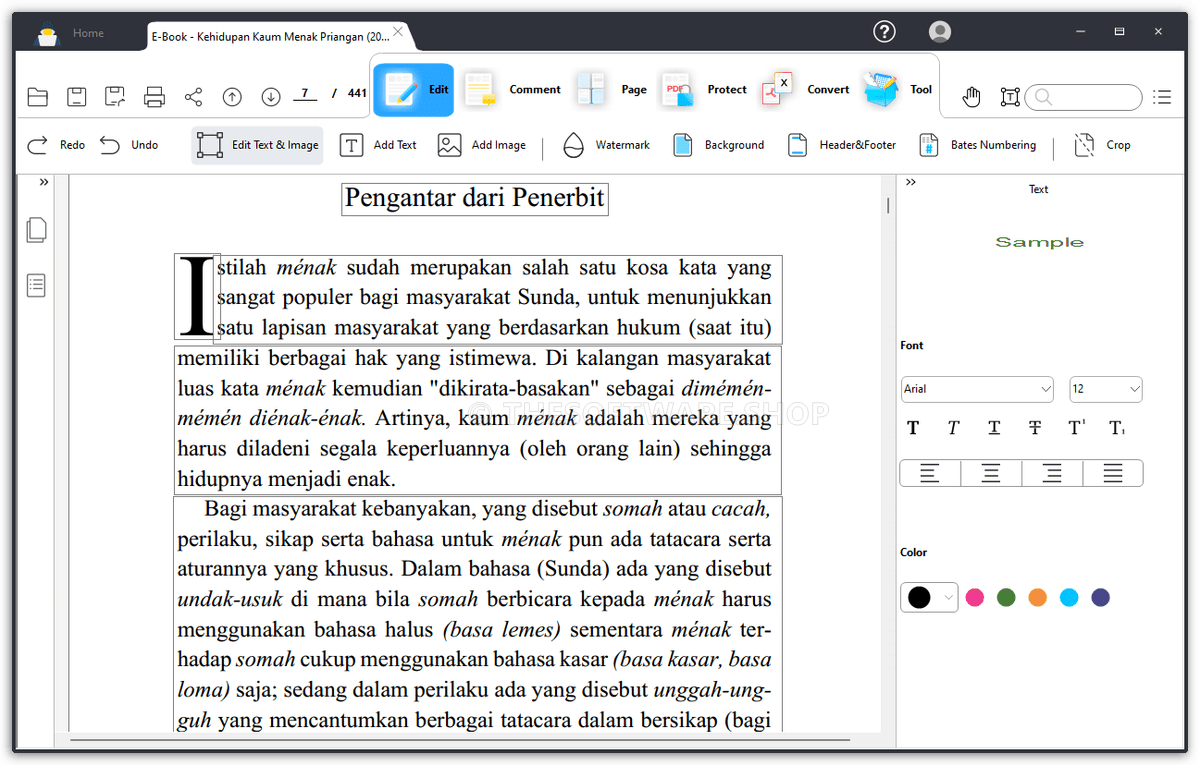The width and height of the screenshot is (1200, 765).
Task: Align text to the right
Action: pos(1052,473)
